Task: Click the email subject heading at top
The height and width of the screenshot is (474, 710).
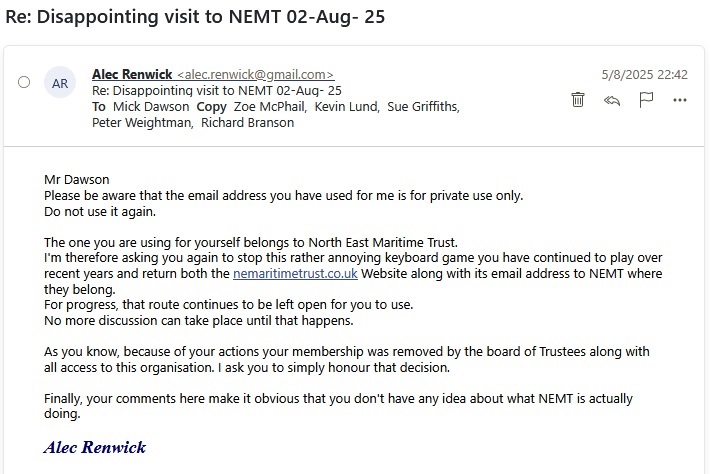Action: tap(197, 17)
